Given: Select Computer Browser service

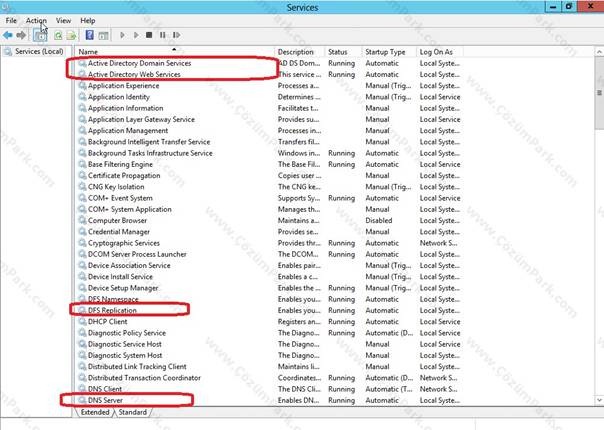Looking at the screenshot, I should pyautogui.click(x=117, y=220).
